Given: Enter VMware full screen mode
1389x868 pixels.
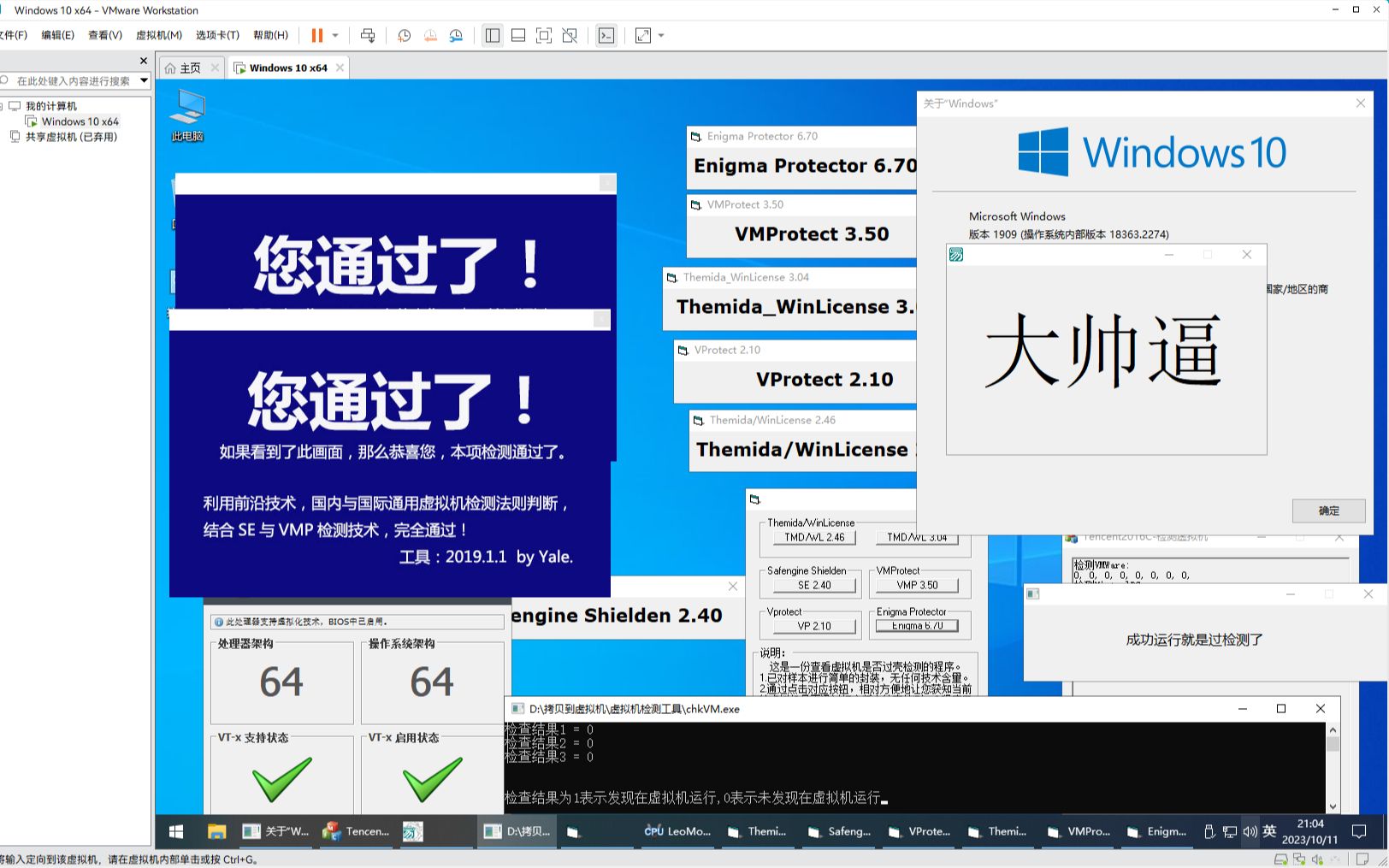Looking at the screenshot, I should click(x=544, y=35).
